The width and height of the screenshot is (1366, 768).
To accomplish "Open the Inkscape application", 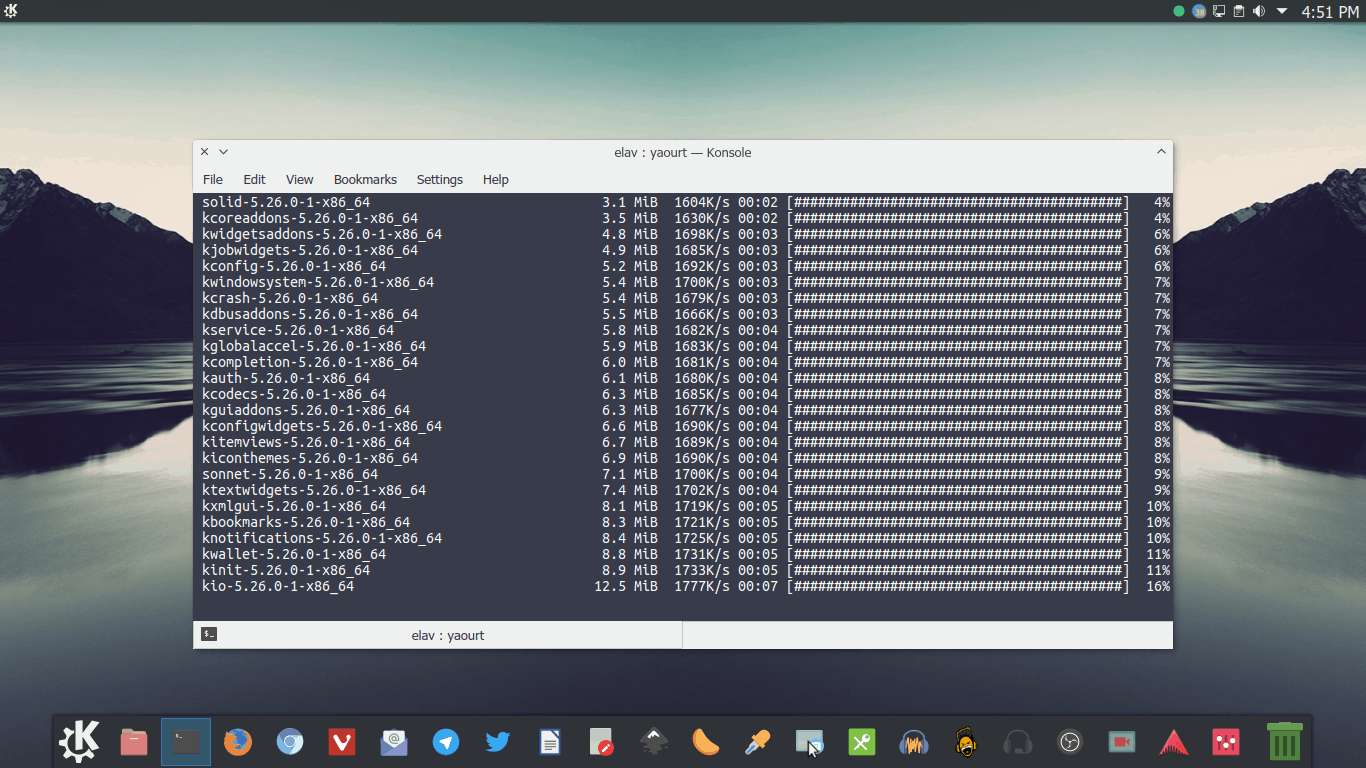I will click(x=653, y=742).
